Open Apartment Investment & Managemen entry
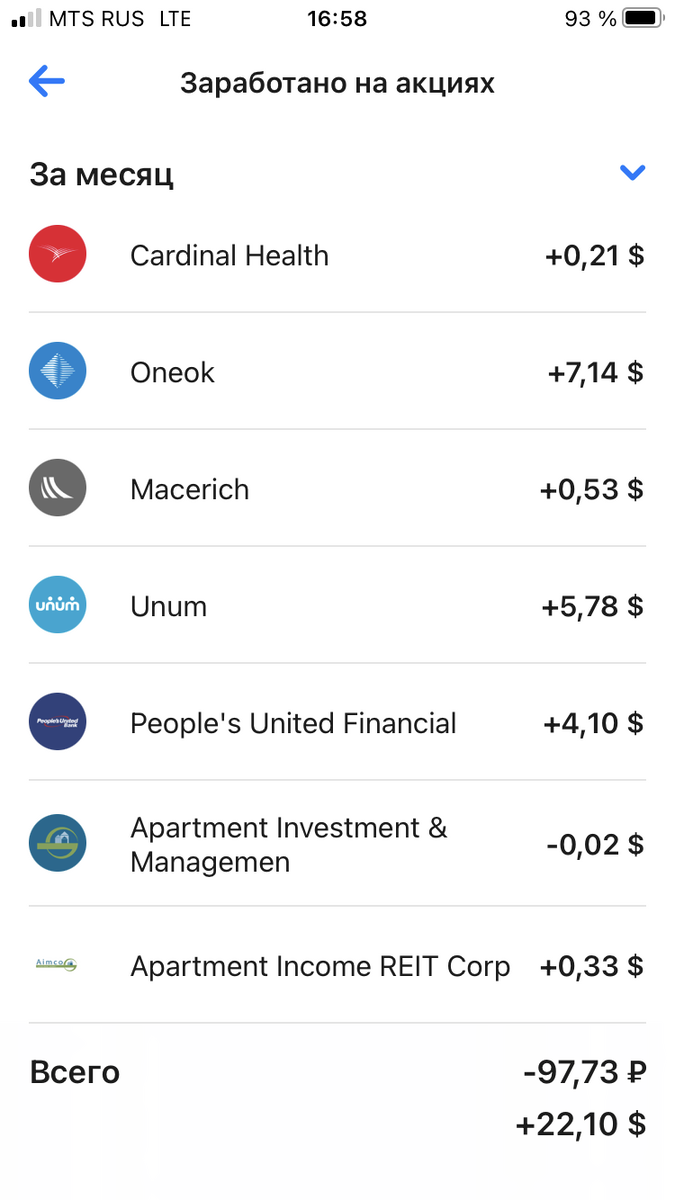 [x=337, y=844]
